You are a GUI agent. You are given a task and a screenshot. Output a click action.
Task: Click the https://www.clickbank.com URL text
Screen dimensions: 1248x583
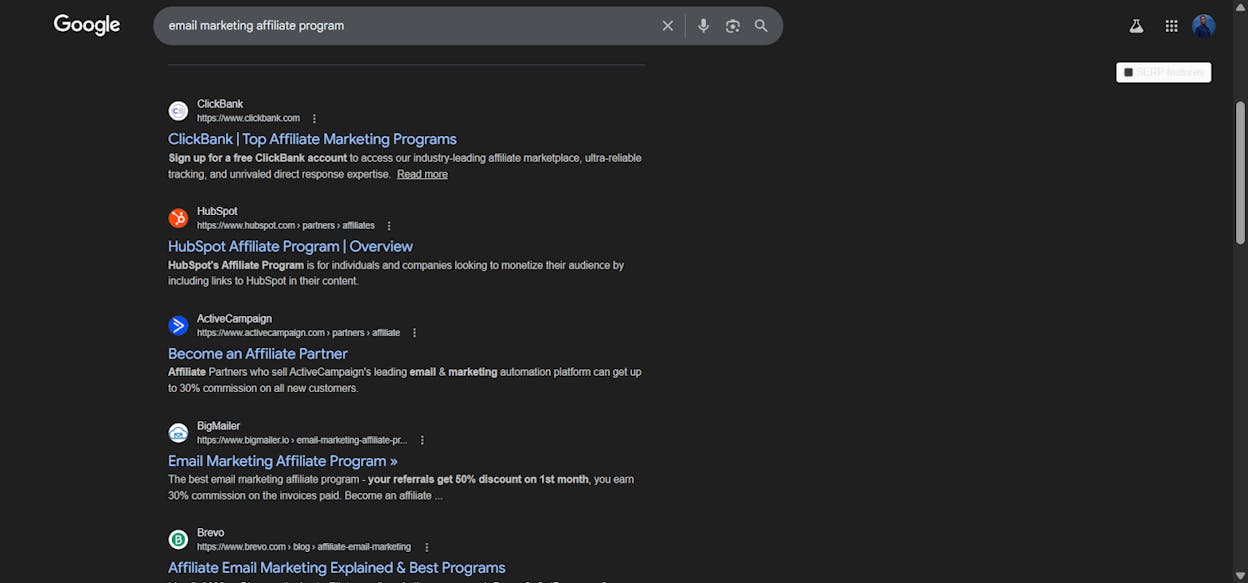coord(248,118)
